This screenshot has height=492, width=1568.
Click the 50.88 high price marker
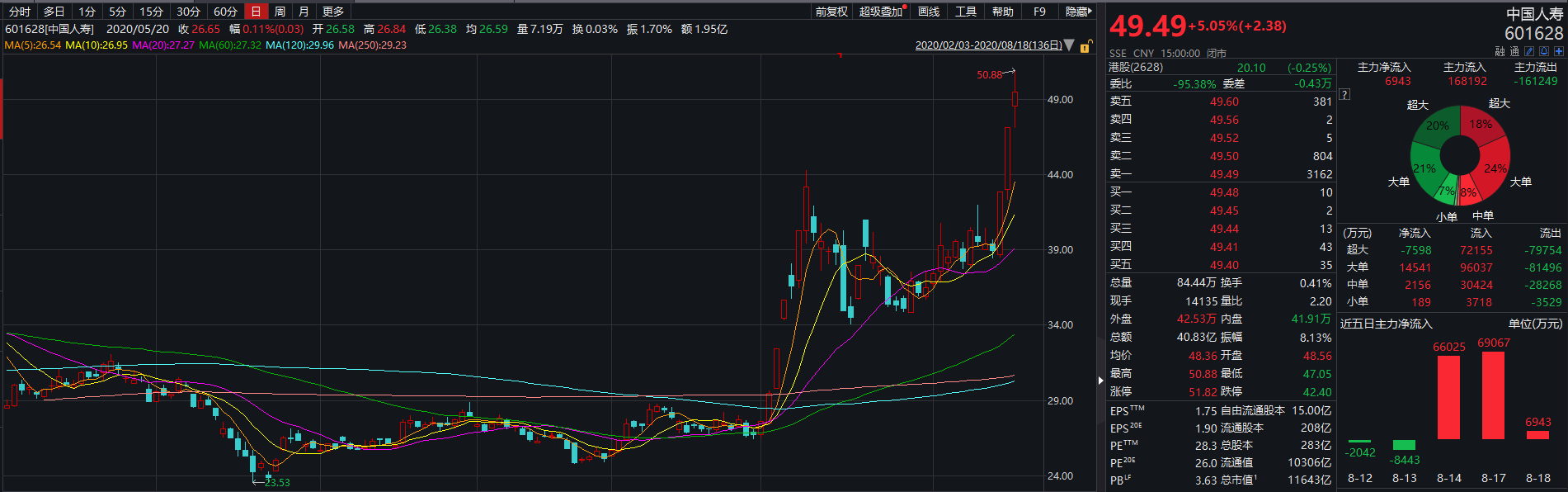tap(990, 75)
